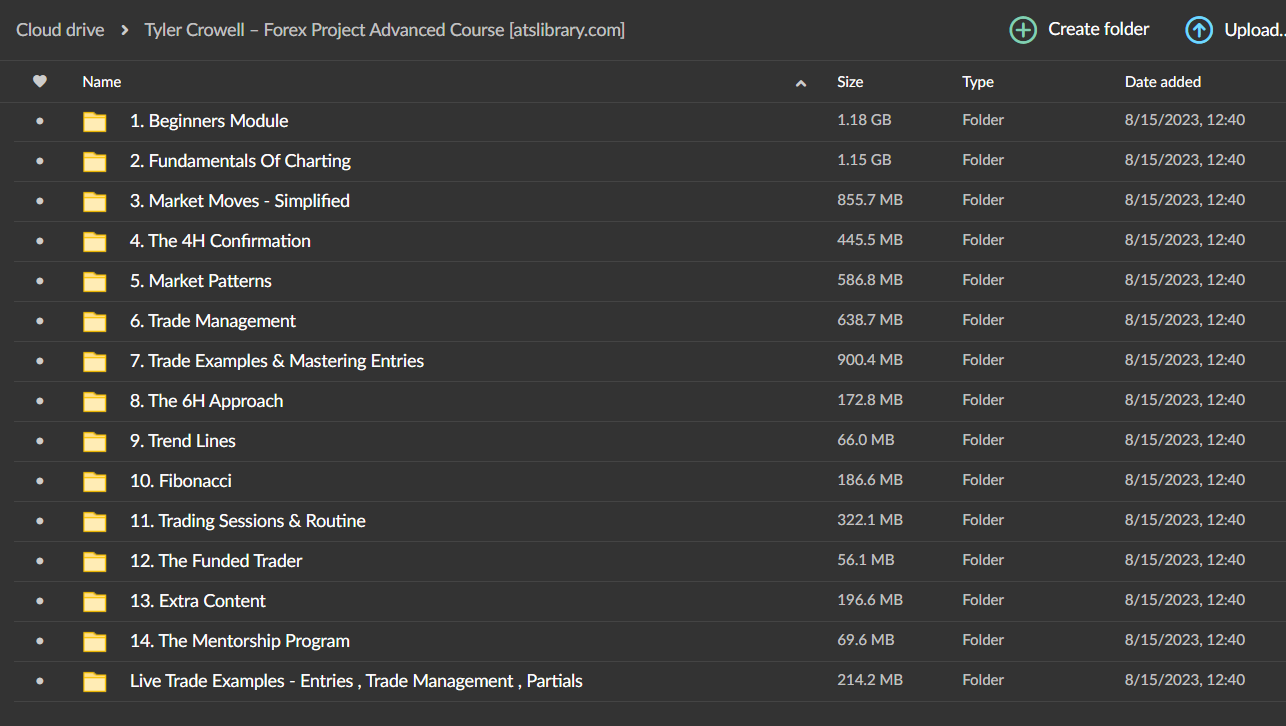Click the Upload arrow icon
1286x726 pixels.
[1198, 30]
